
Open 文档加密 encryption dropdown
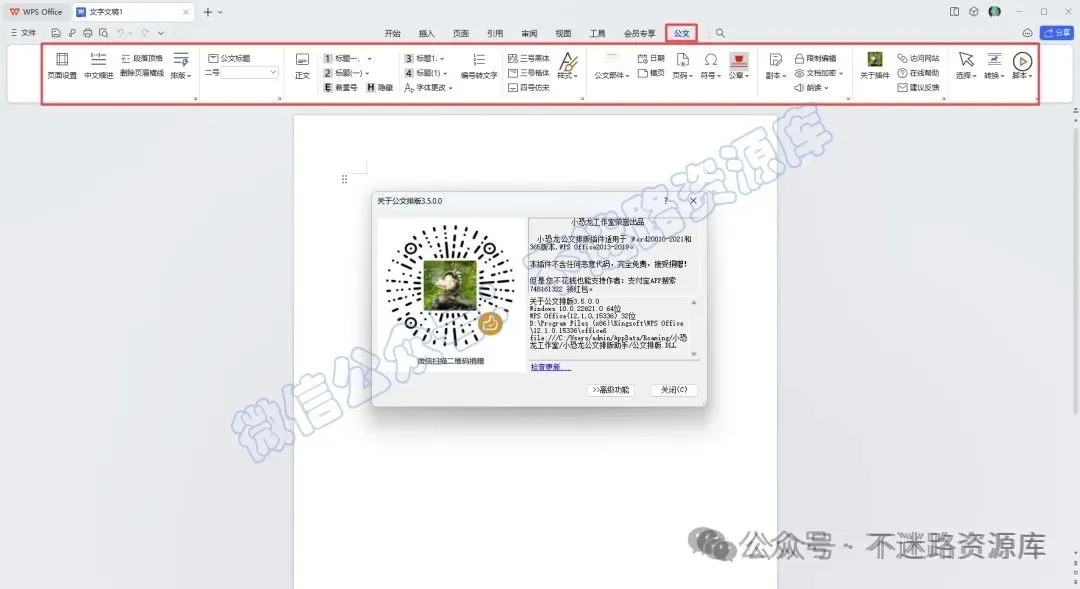(819, 73)
